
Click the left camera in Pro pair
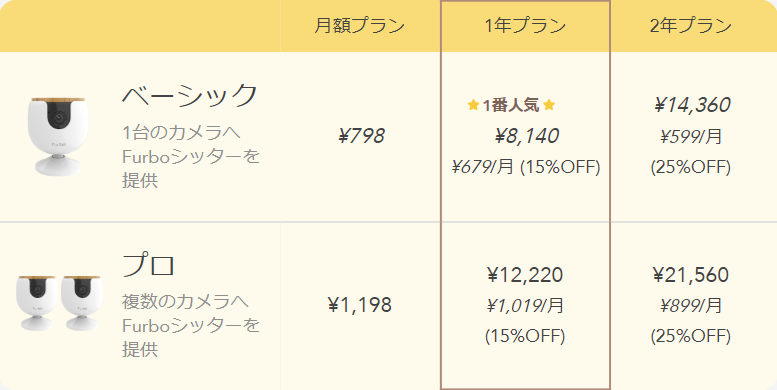36,302
